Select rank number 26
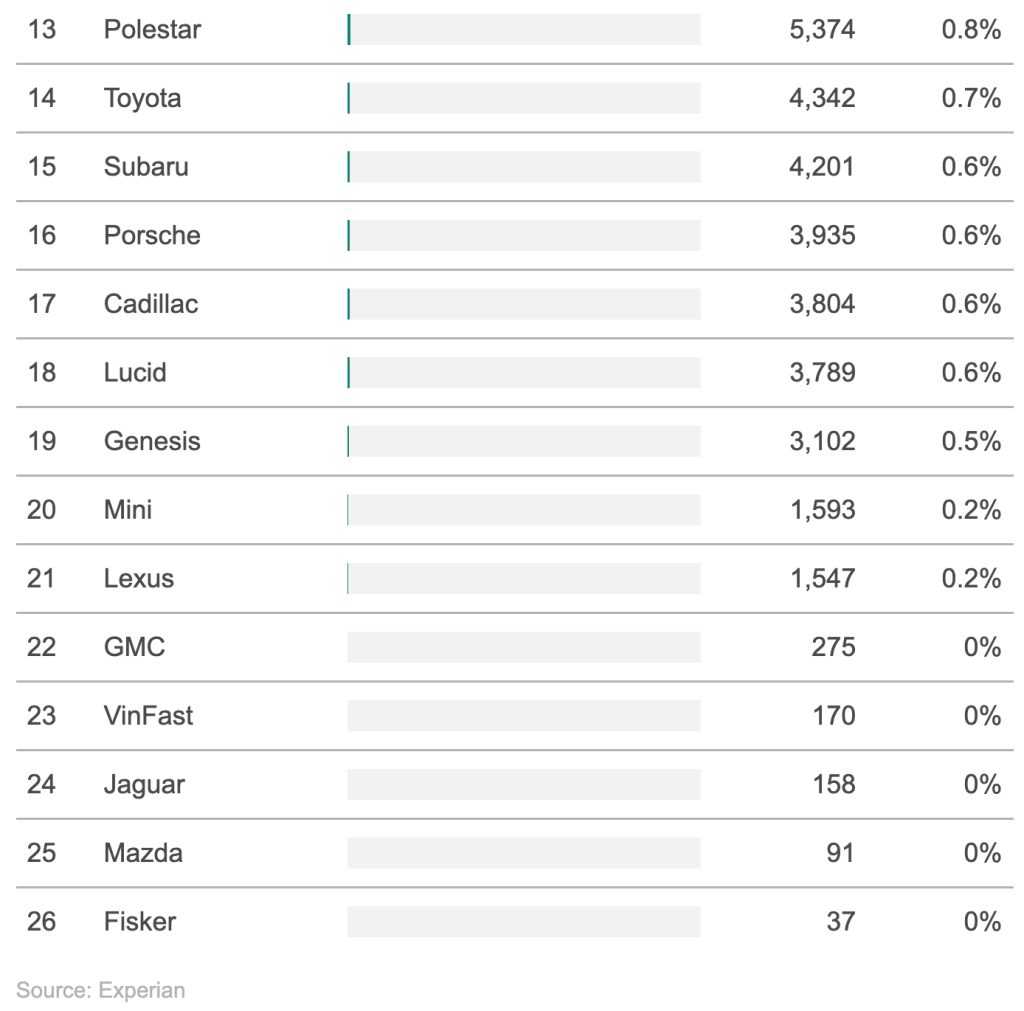The height and width of the screenshot is (1011, 1024). pyautogui.click(x=41, y=922)
